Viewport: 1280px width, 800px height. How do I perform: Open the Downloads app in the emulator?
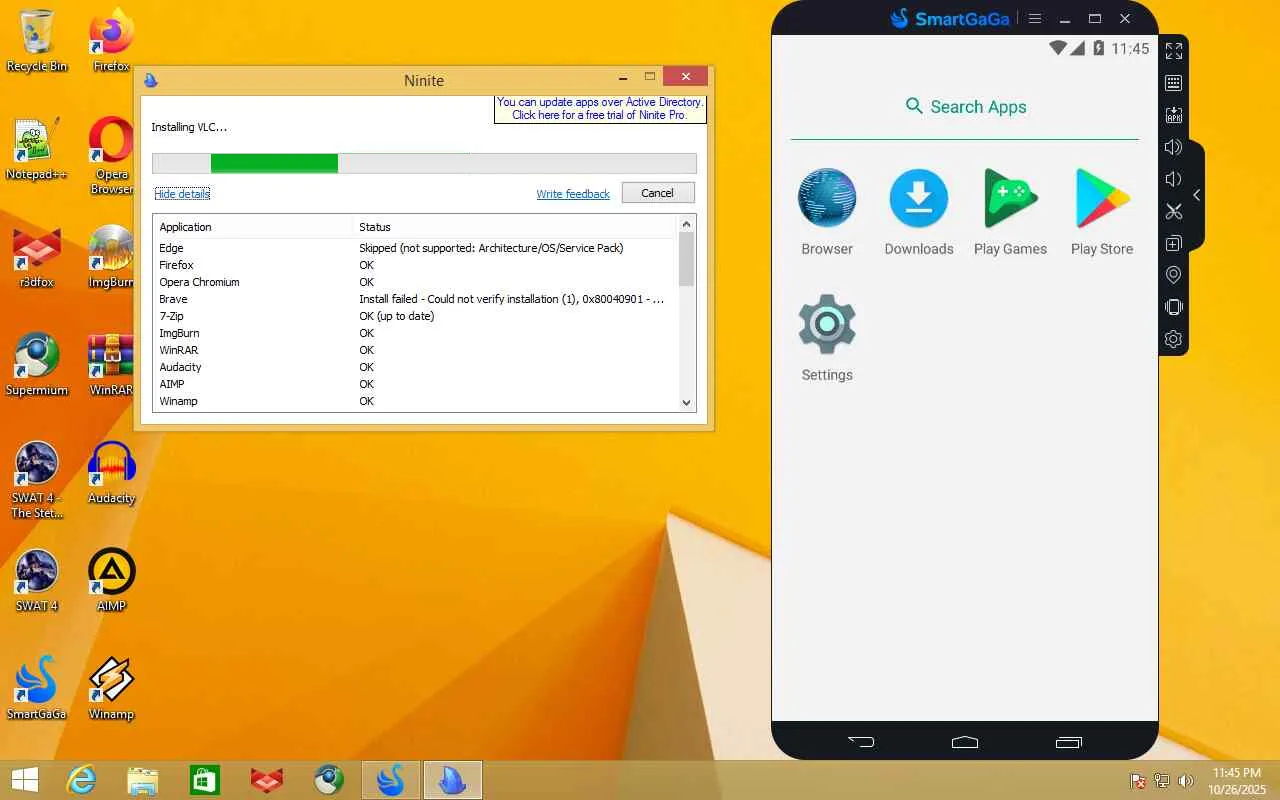point(919,211)
